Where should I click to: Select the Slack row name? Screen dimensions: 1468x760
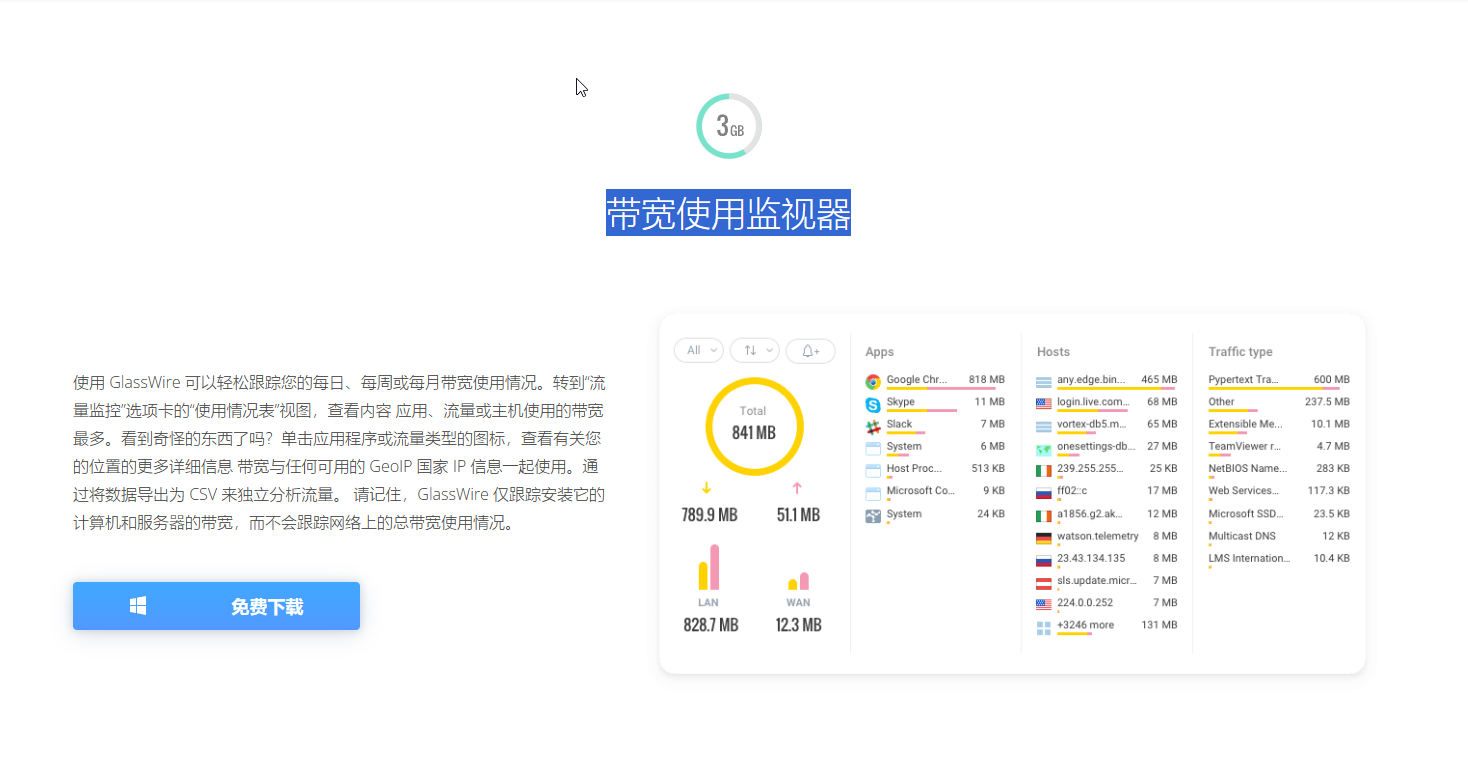pos(899,424)
